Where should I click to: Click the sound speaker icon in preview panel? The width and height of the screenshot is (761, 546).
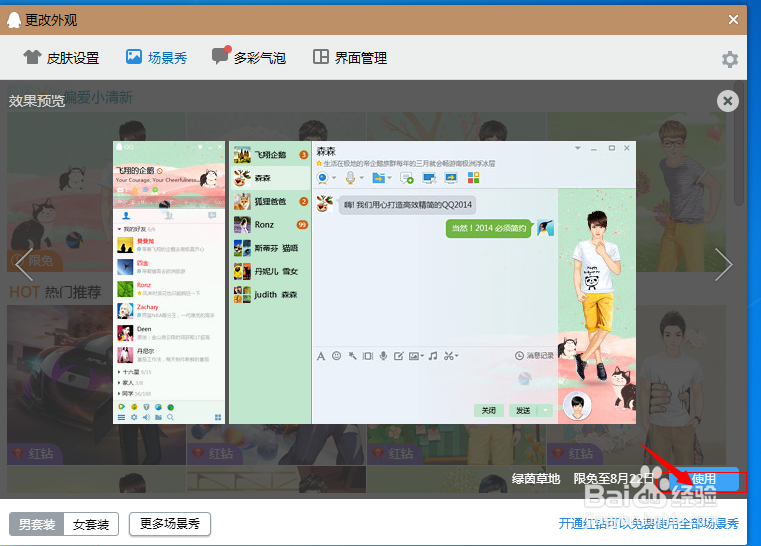coord(146,417)
